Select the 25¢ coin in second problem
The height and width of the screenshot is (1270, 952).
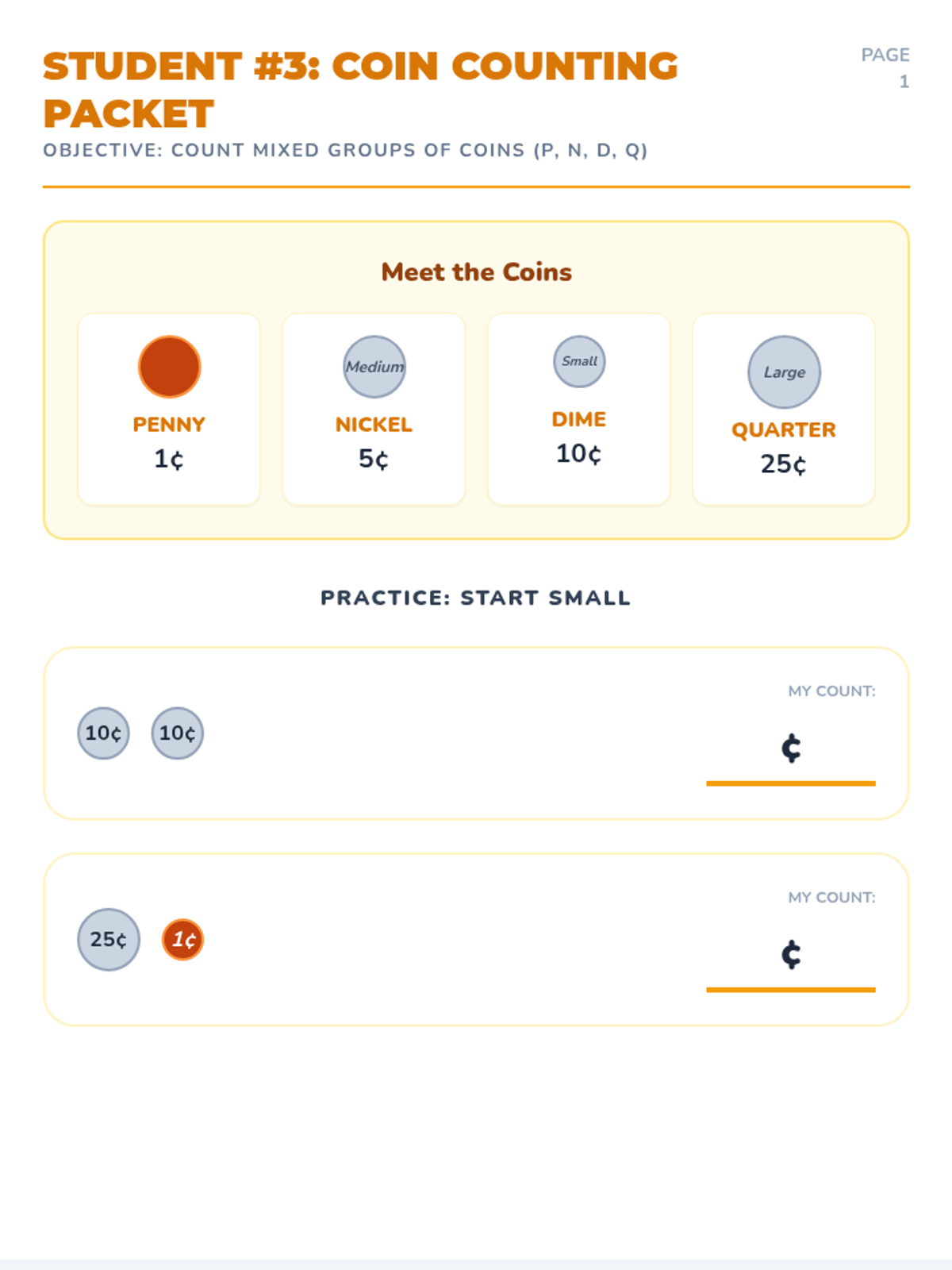(x=109, y=939)
